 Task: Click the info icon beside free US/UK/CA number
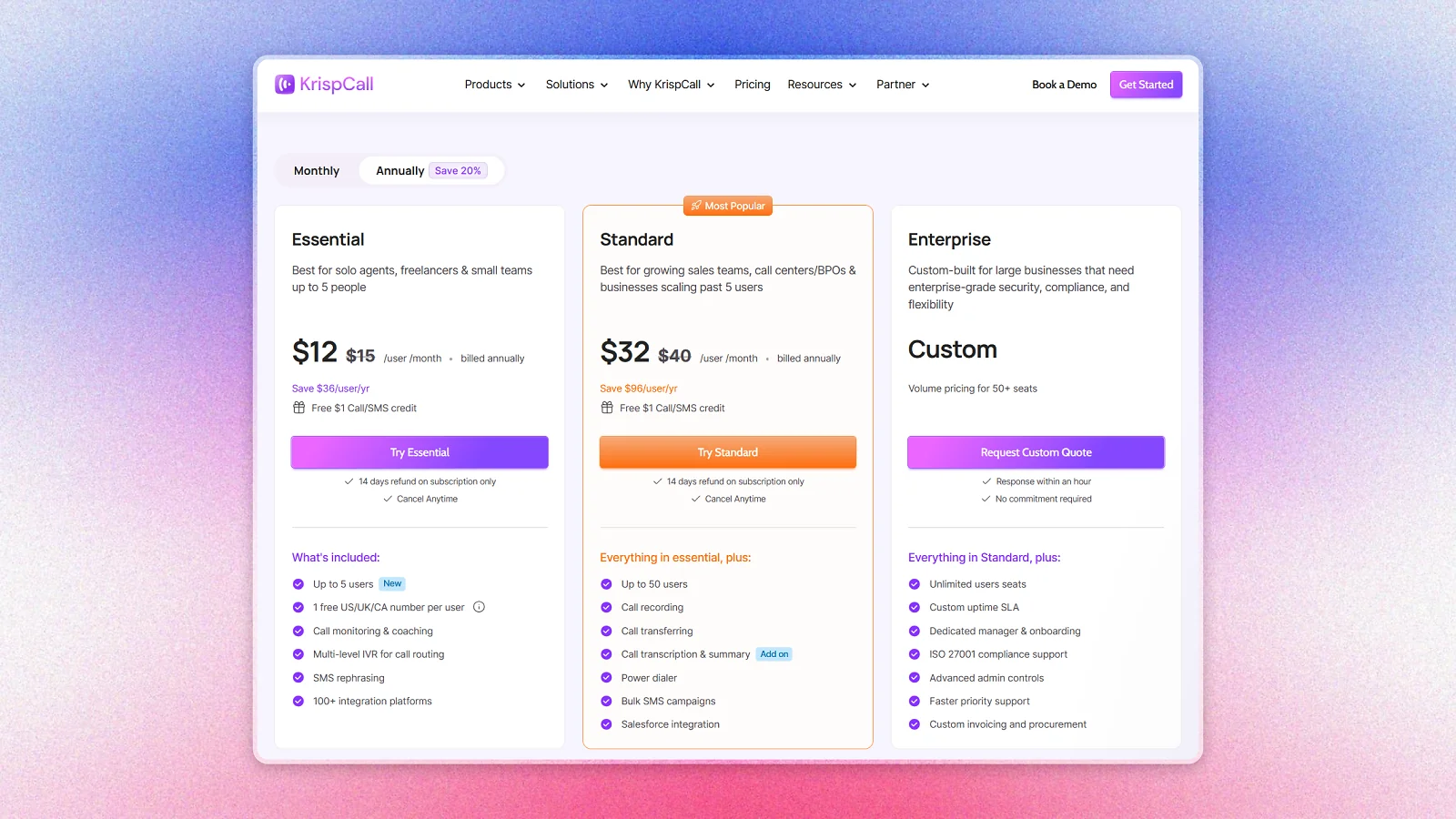tap(480, 607)
